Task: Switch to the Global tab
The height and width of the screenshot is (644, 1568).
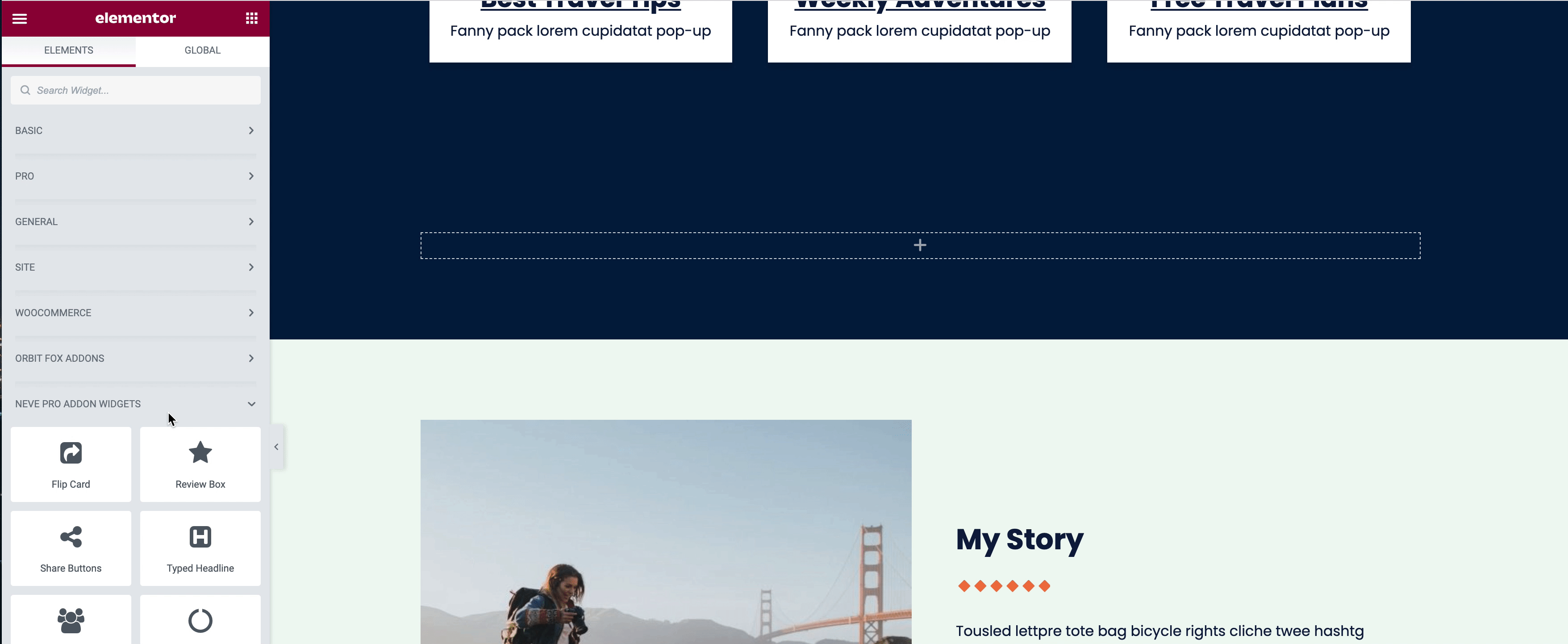Action: click(x=203, y=50)
